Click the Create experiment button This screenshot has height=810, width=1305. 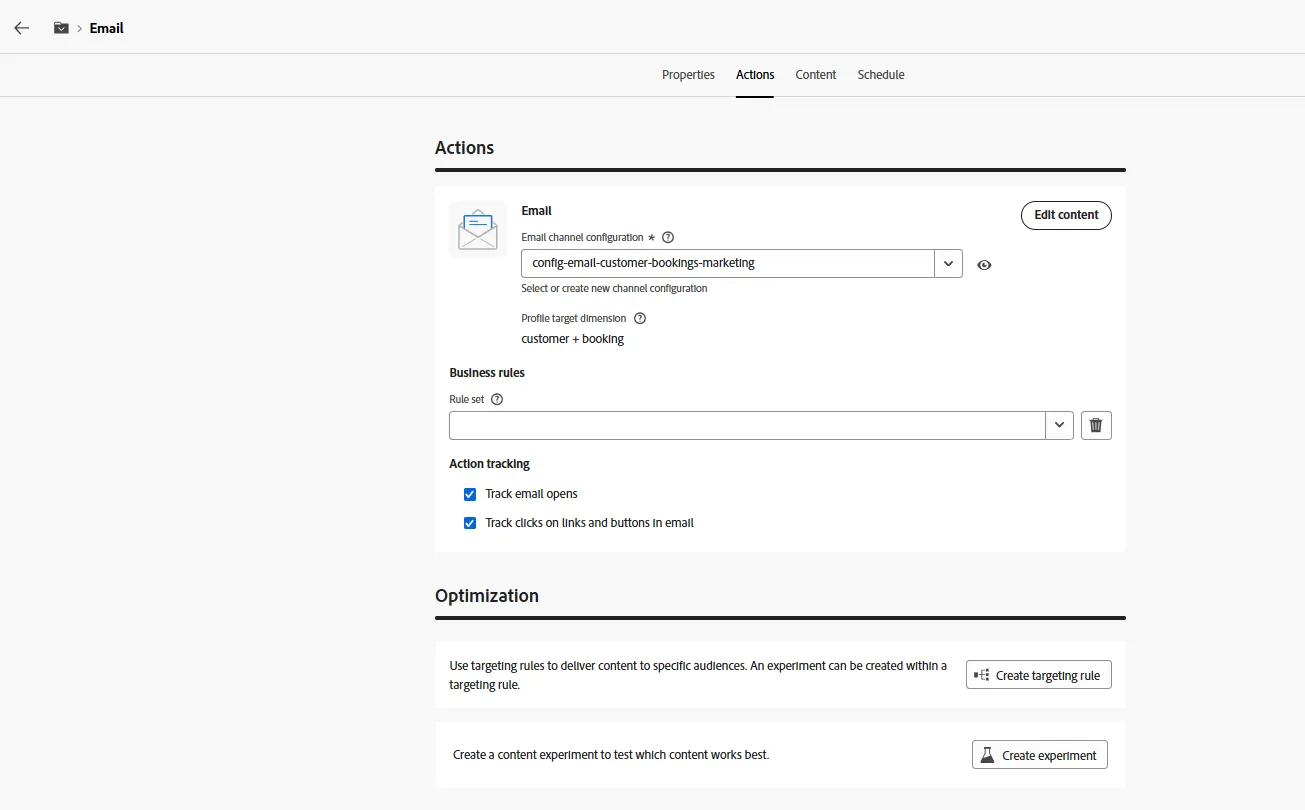tap(1040, 755)
